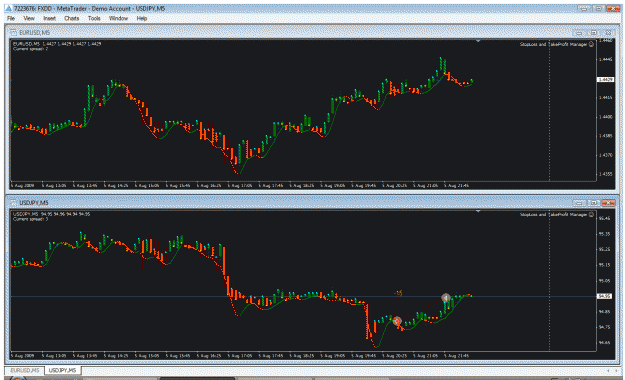625x380 pixels.
Task: Click the chart shift triangle on USDJPY chart
Action: pos(478,211)
